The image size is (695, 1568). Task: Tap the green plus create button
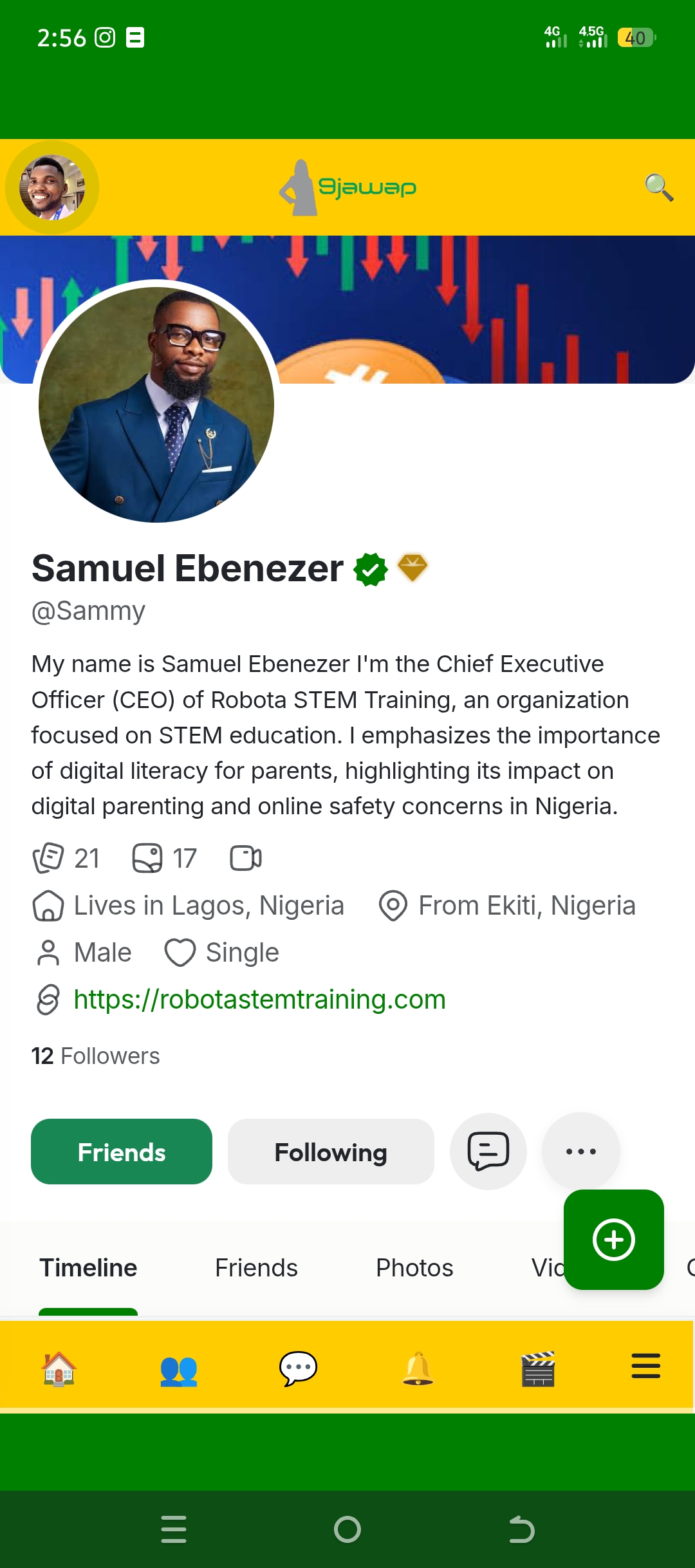pyautogui.click(x=613, y=1239)
